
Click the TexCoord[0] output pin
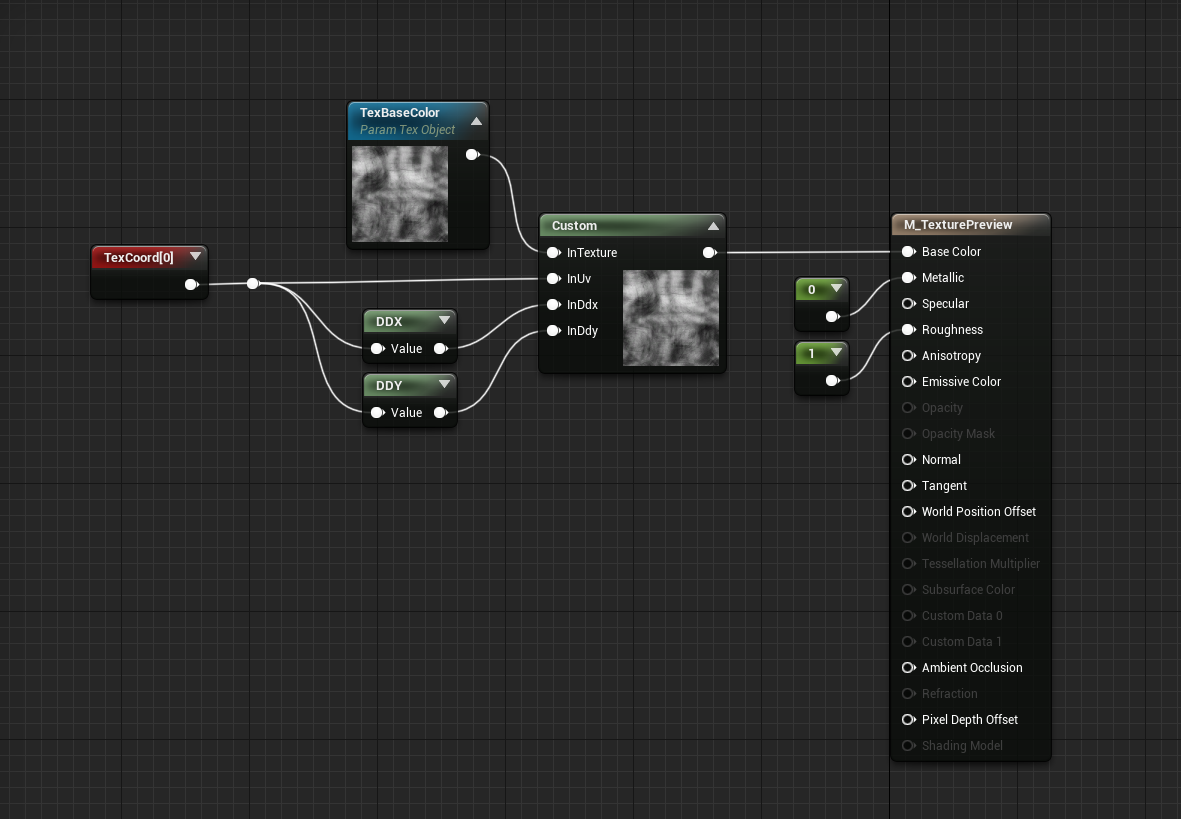(x=191, y=284)
